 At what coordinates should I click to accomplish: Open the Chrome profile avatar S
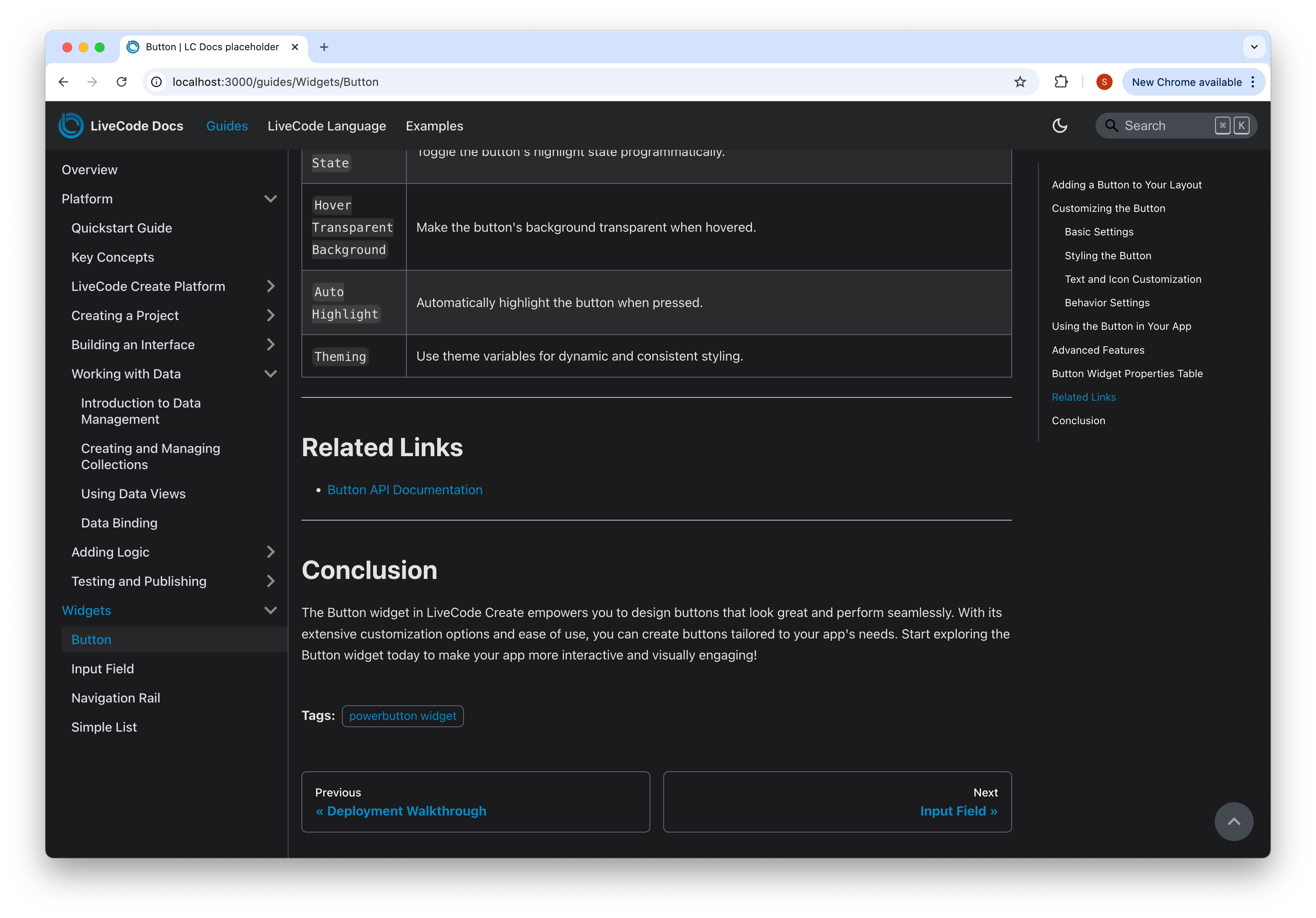1104,82
